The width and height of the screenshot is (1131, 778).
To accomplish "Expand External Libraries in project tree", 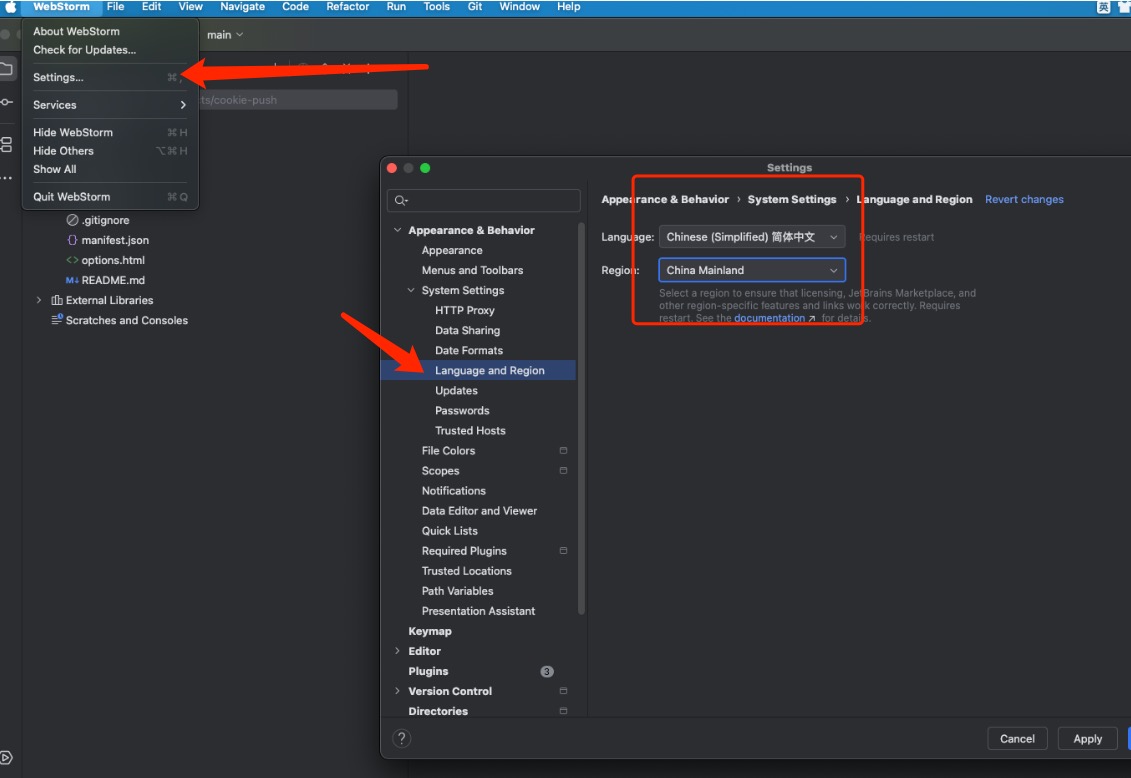I will (39, 300).
